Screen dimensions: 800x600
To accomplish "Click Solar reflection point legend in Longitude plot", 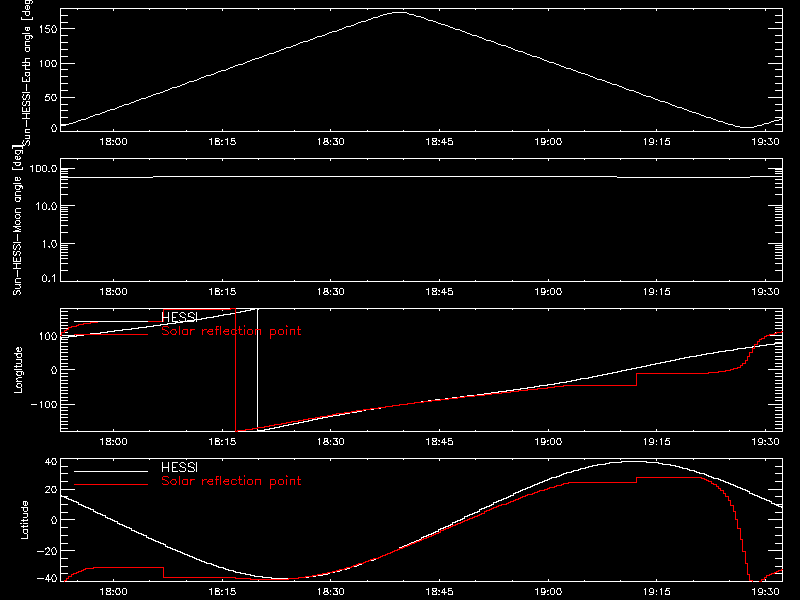I will coord(231,331).
